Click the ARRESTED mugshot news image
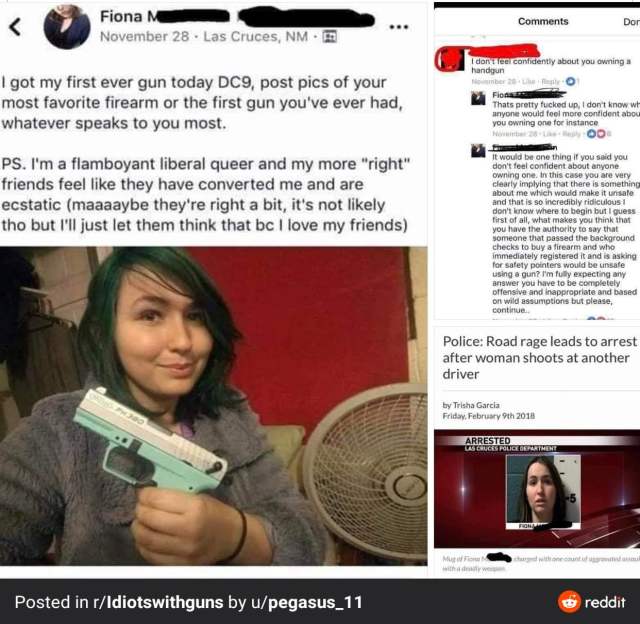Screen dimensions: 640x624 point(537,489)
